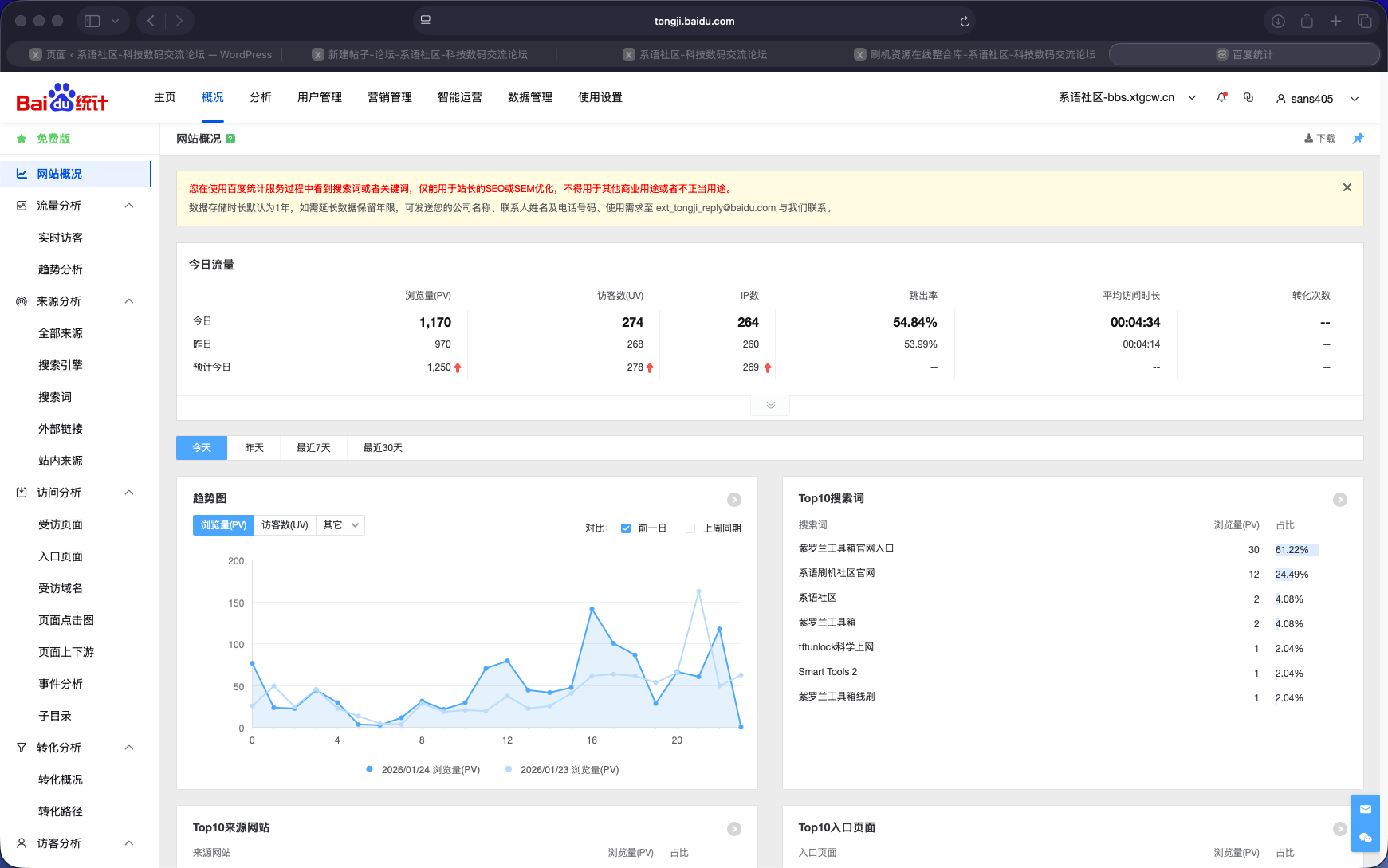Click the arrow icon on 趋势图 panel

coord(733,500)
